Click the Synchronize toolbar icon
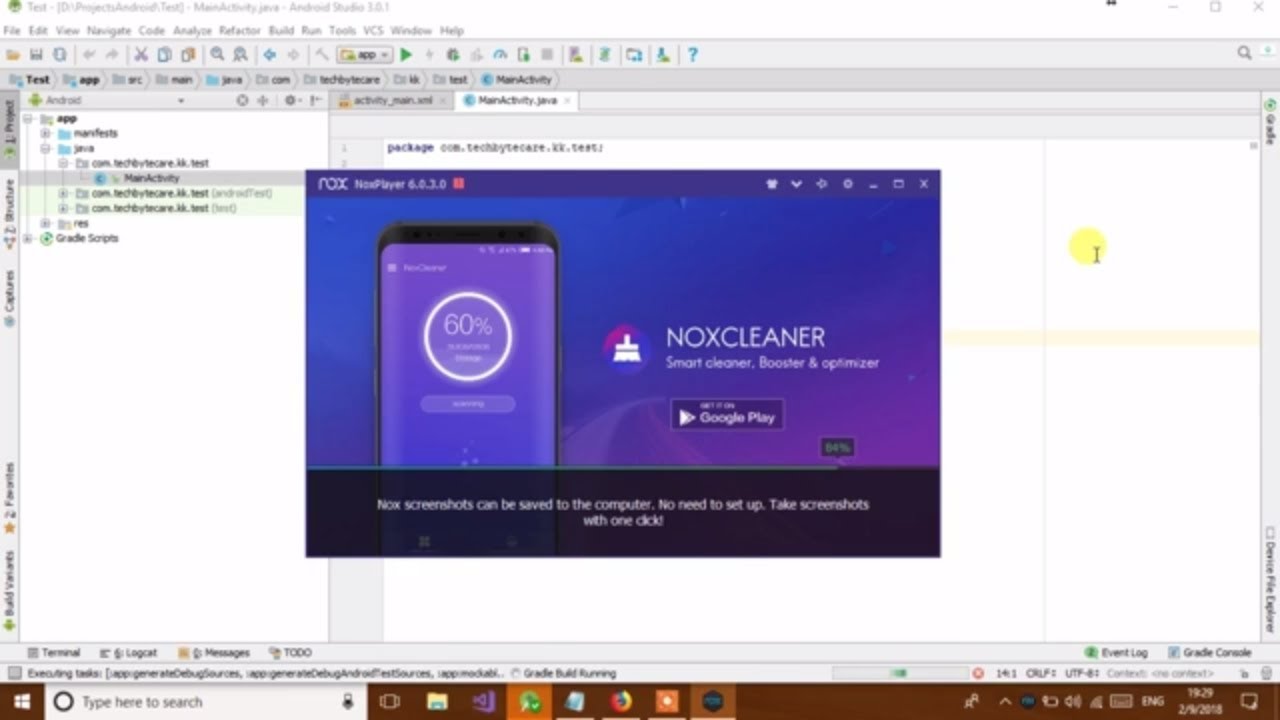This screenshot has width=1280, height=720. click(60, 55)
